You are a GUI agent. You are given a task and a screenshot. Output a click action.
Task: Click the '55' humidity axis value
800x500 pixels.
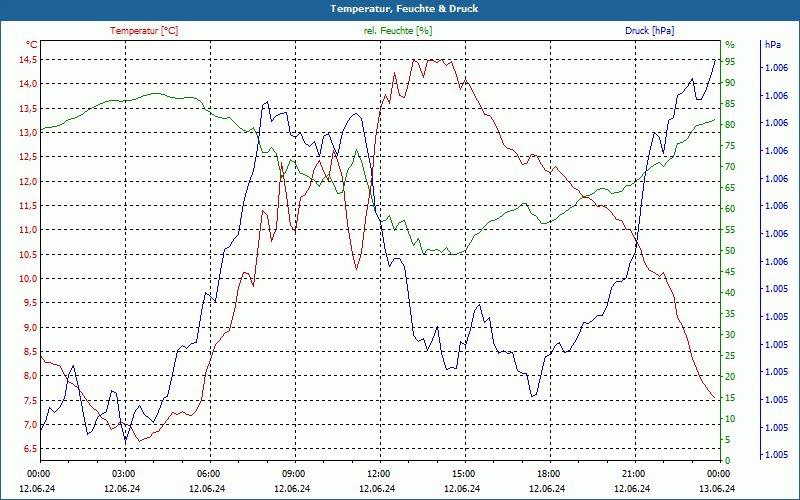tap(730, 230)
